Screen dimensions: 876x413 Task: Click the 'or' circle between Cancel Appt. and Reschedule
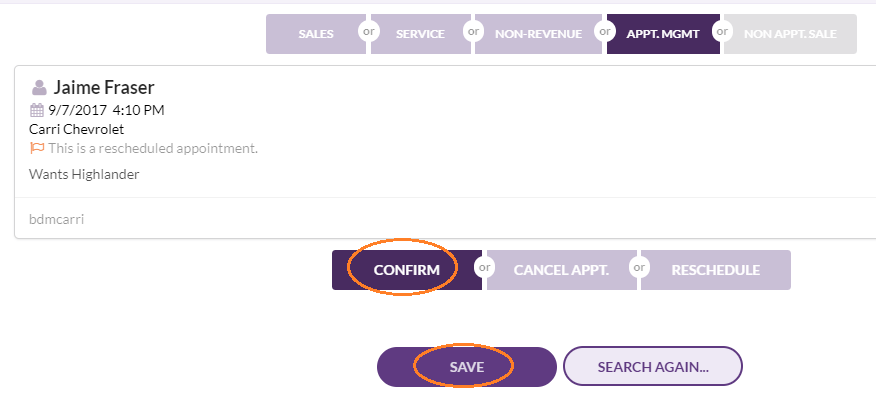pyautogui.click(x=639, y=267)
